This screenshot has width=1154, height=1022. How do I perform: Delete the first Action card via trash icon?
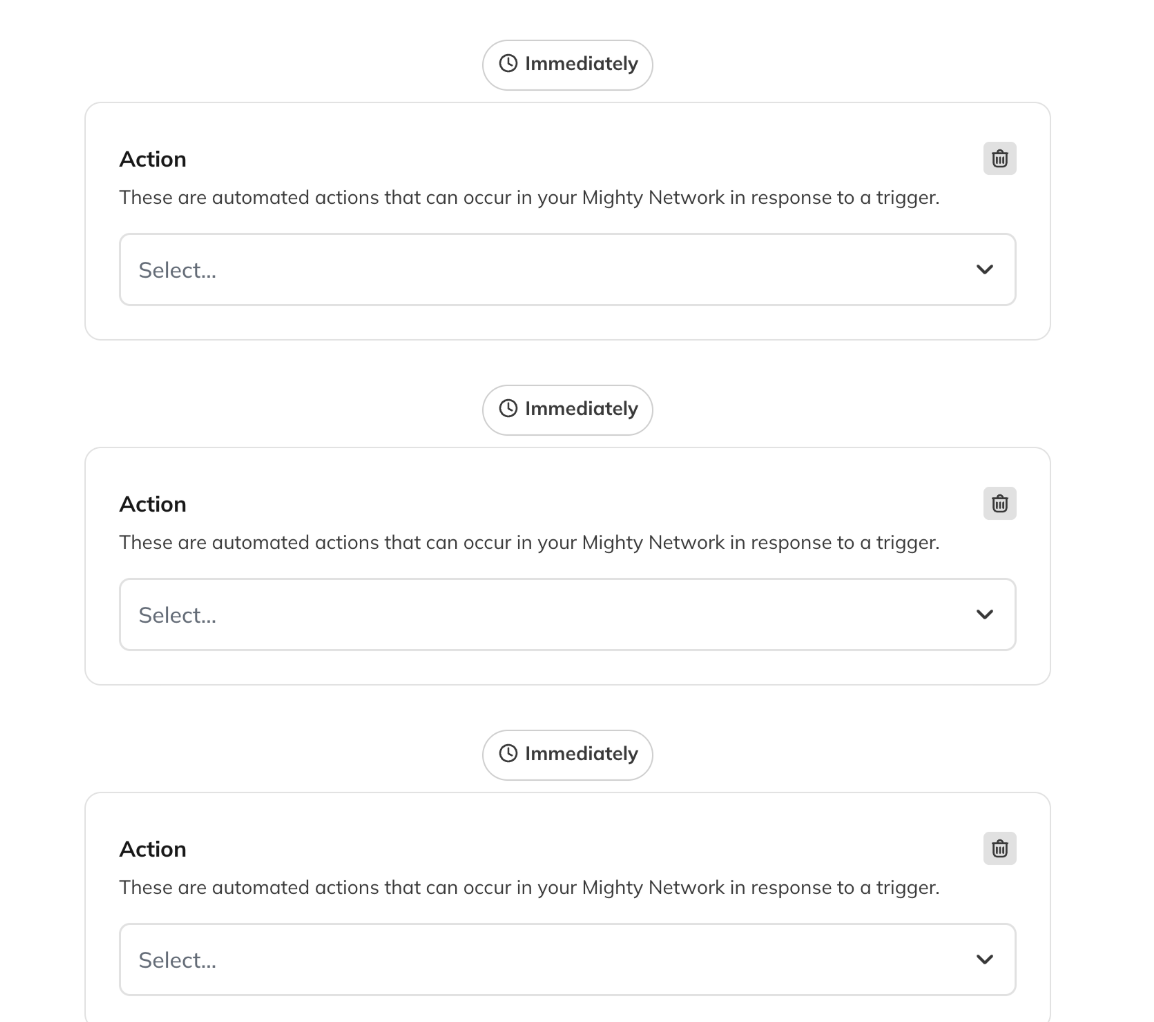tap(999, 159)
